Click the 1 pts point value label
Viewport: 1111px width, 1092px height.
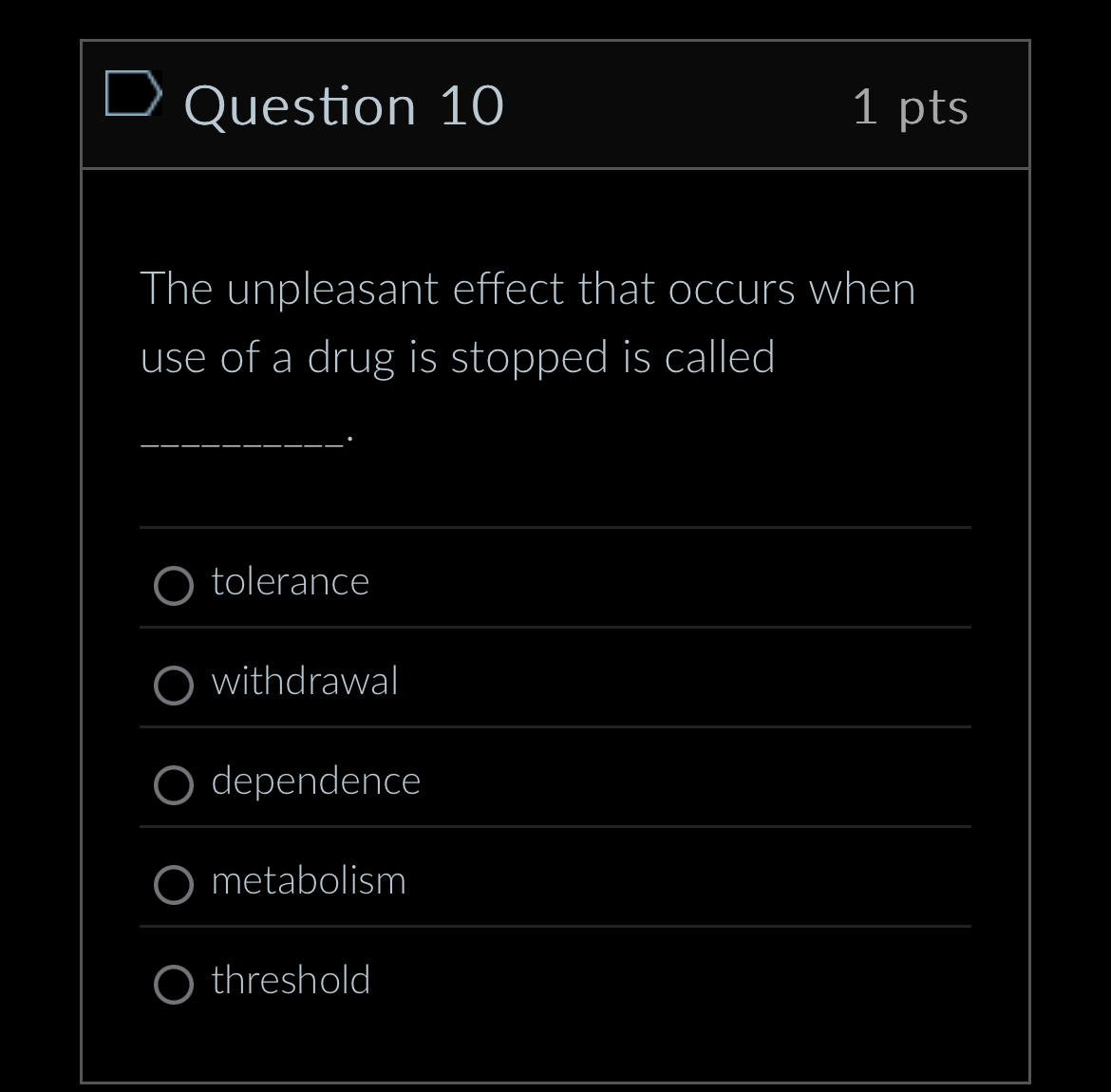point(912,107)
